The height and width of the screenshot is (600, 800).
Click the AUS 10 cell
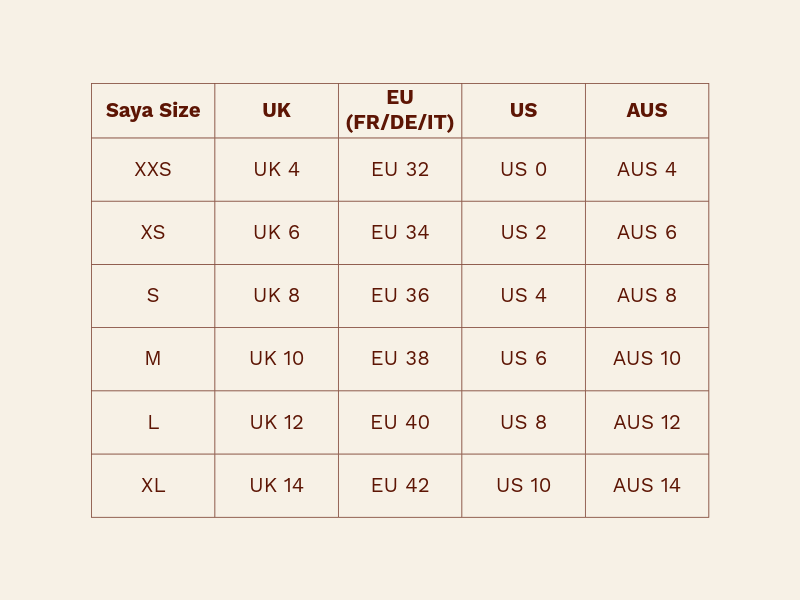point(647,358)
